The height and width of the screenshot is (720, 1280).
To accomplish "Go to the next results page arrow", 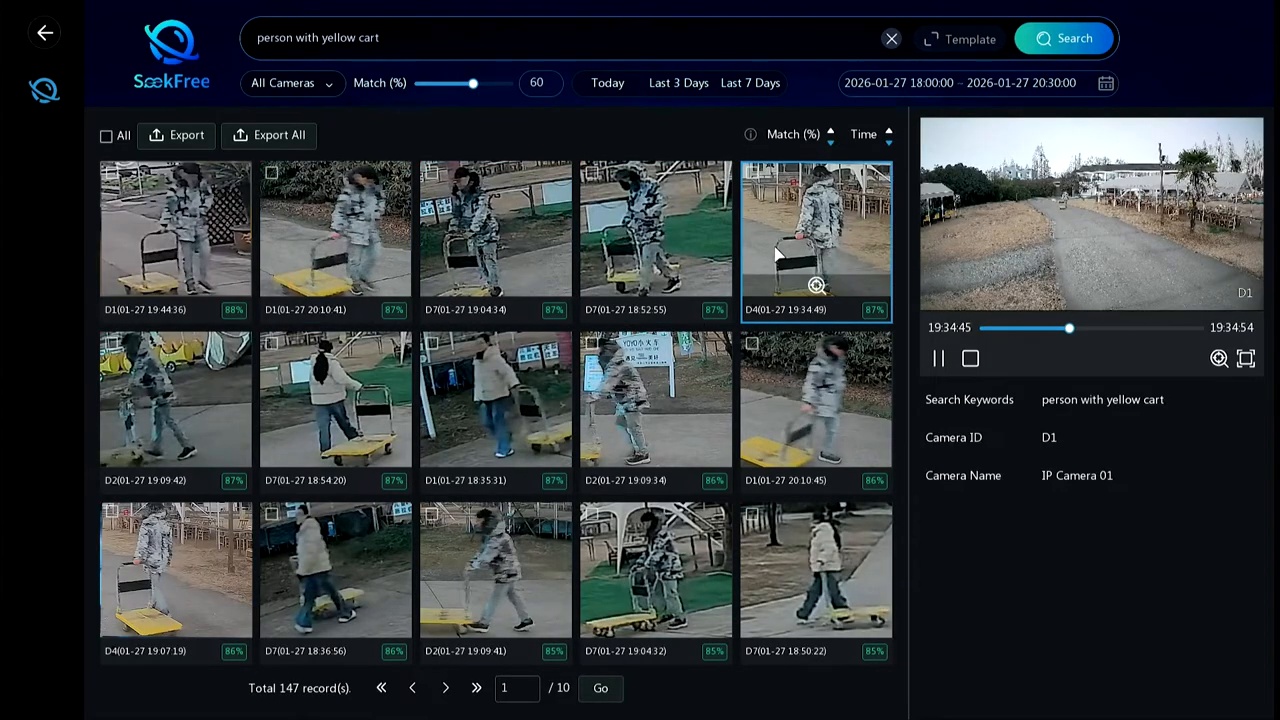I will (445, 688).
